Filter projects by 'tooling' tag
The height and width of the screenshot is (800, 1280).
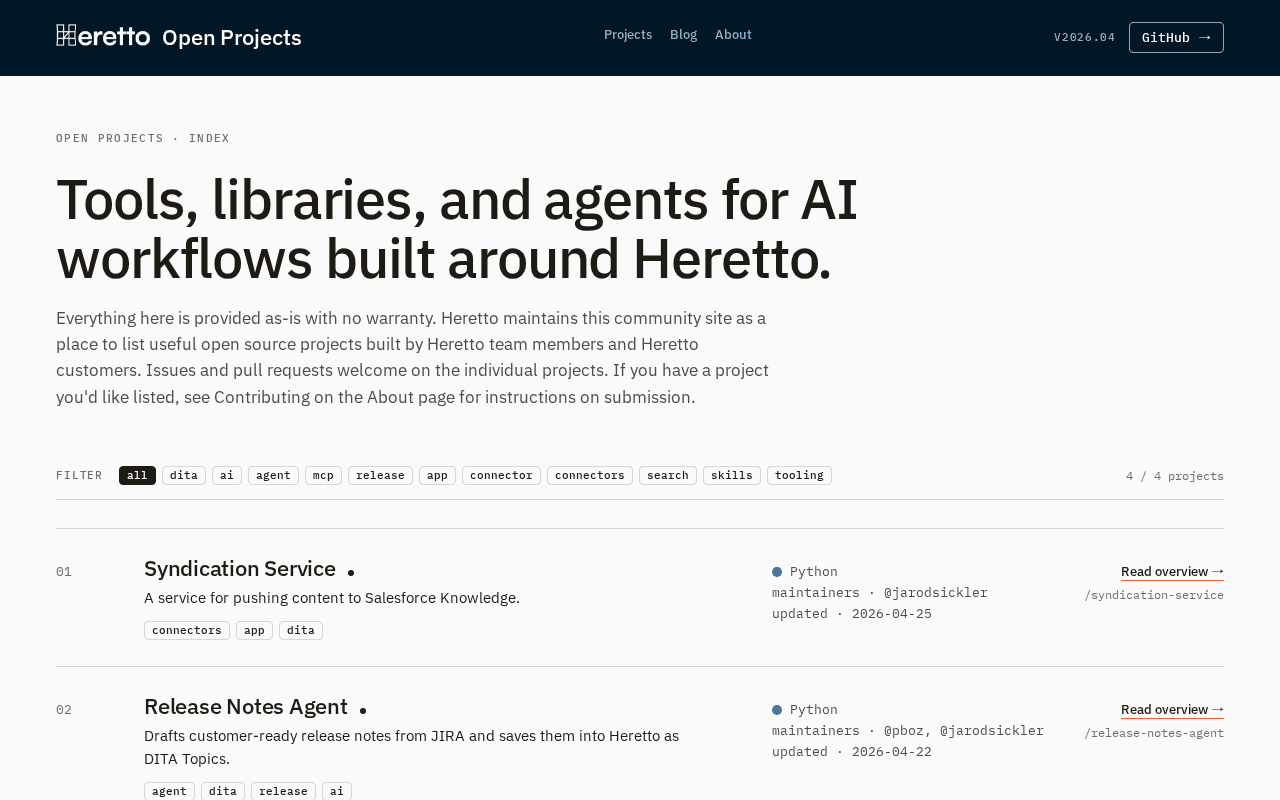pos(799,475)
